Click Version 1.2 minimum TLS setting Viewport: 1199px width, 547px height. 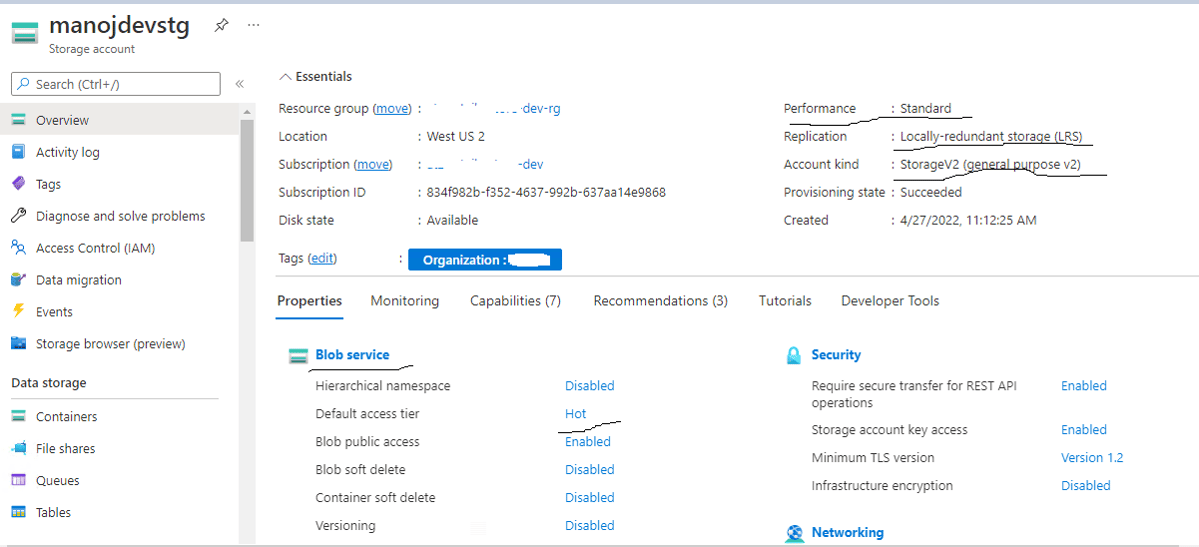1091,458
